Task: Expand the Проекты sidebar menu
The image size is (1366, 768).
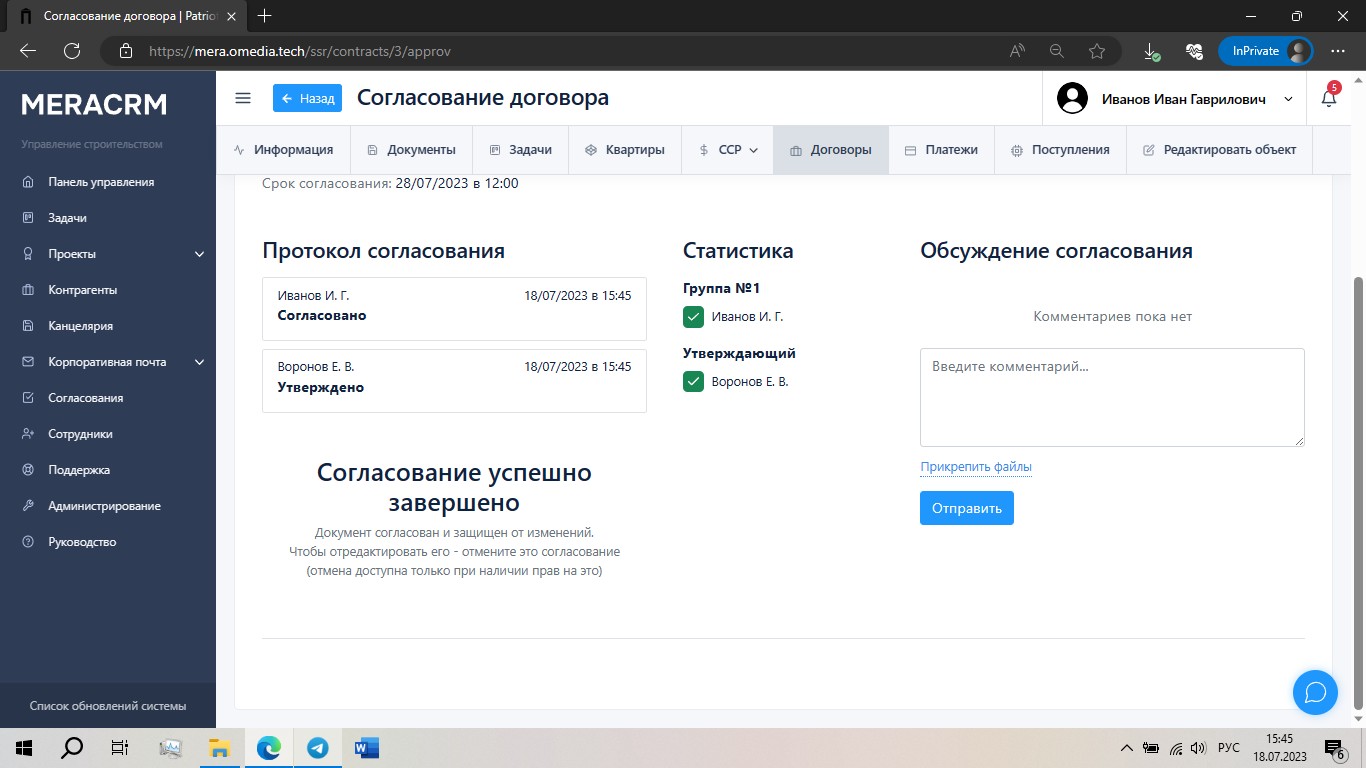Action: (199, 254)
